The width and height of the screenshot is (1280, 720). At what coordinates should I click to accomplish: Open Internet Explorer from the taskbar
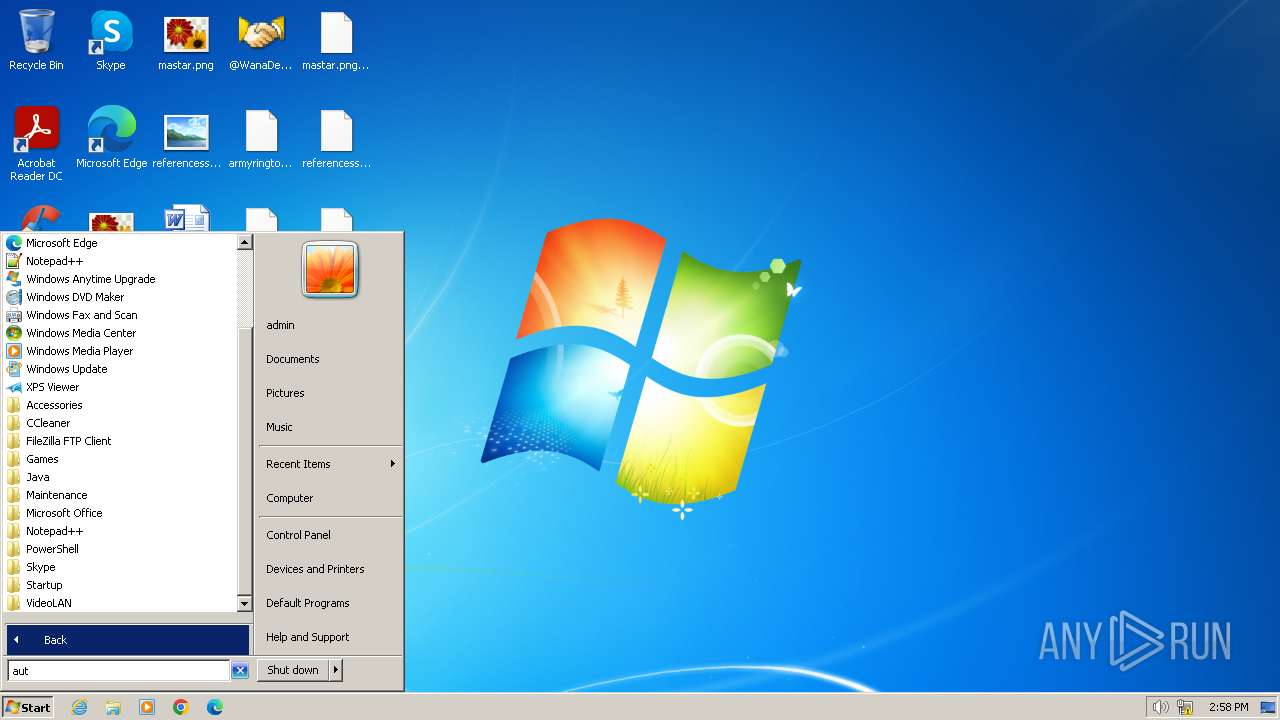coord(79,707)
